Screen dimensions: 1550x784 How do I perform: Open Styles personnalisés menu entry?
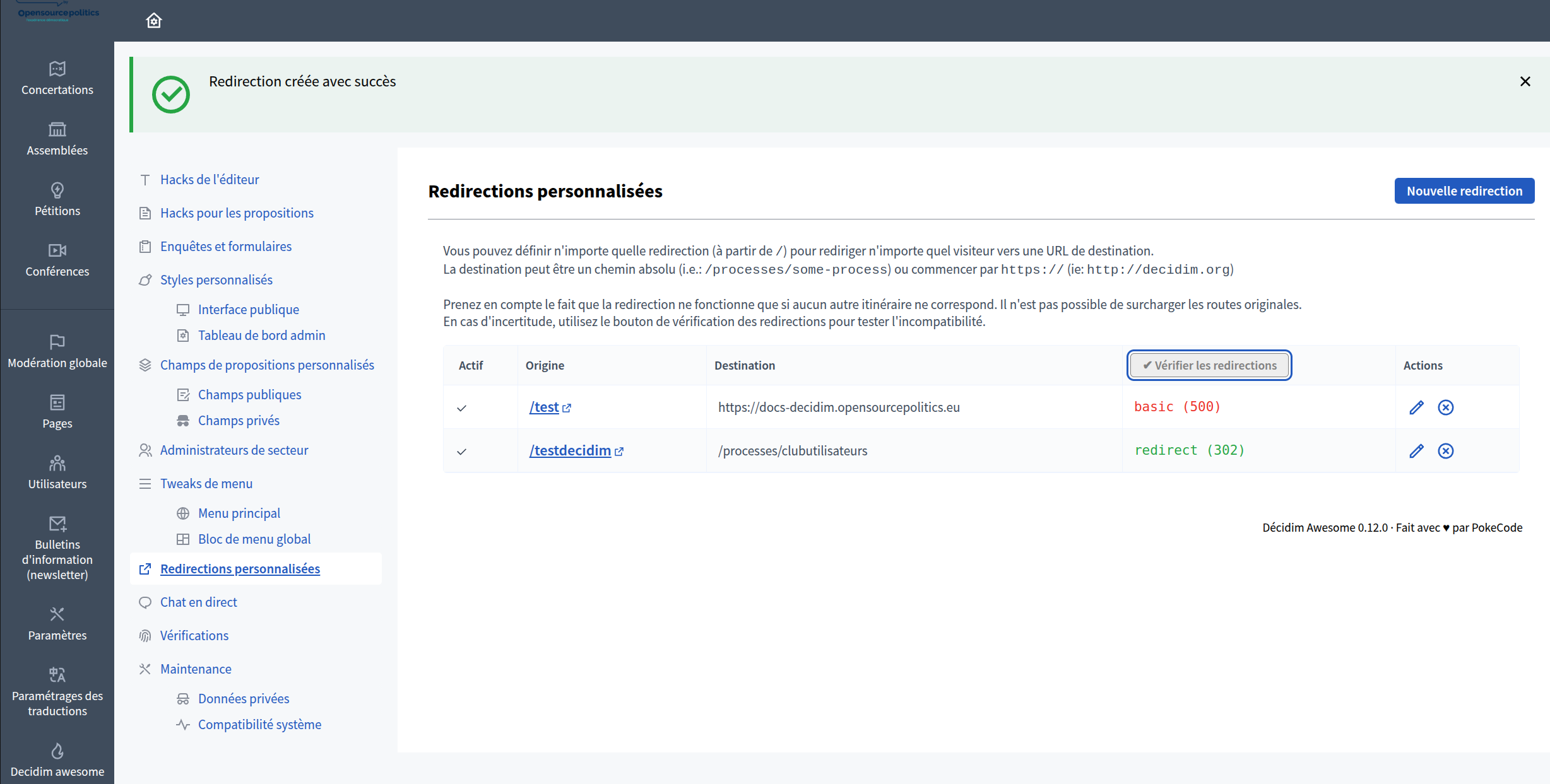(x=216, y=280)
